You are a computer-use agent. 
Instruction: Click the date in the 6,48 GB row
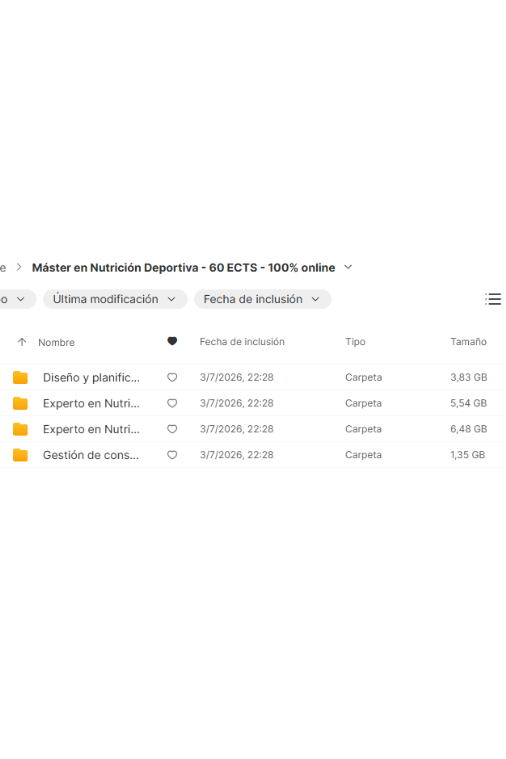237,429
